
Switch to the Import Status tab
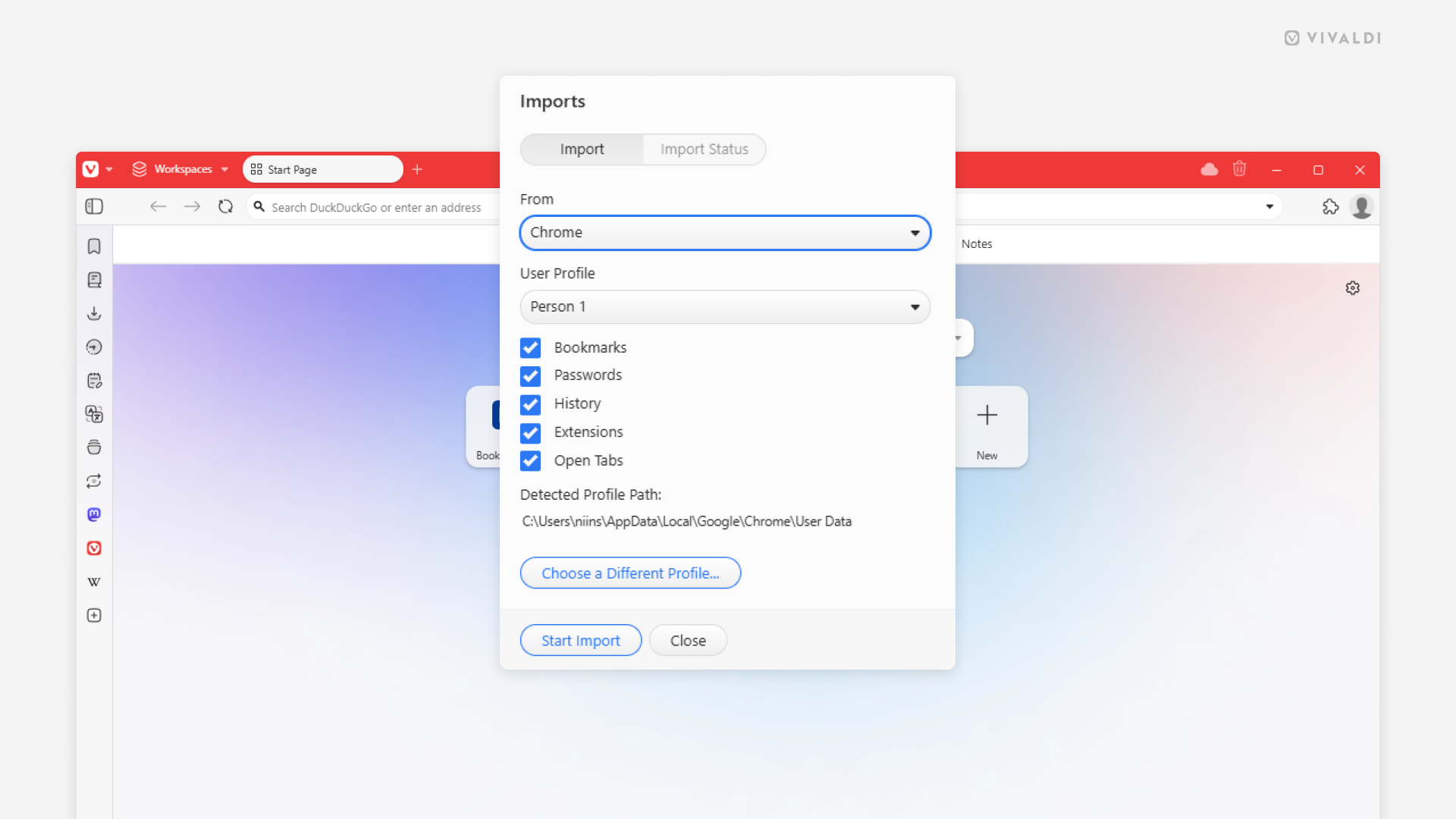point(704,149)
